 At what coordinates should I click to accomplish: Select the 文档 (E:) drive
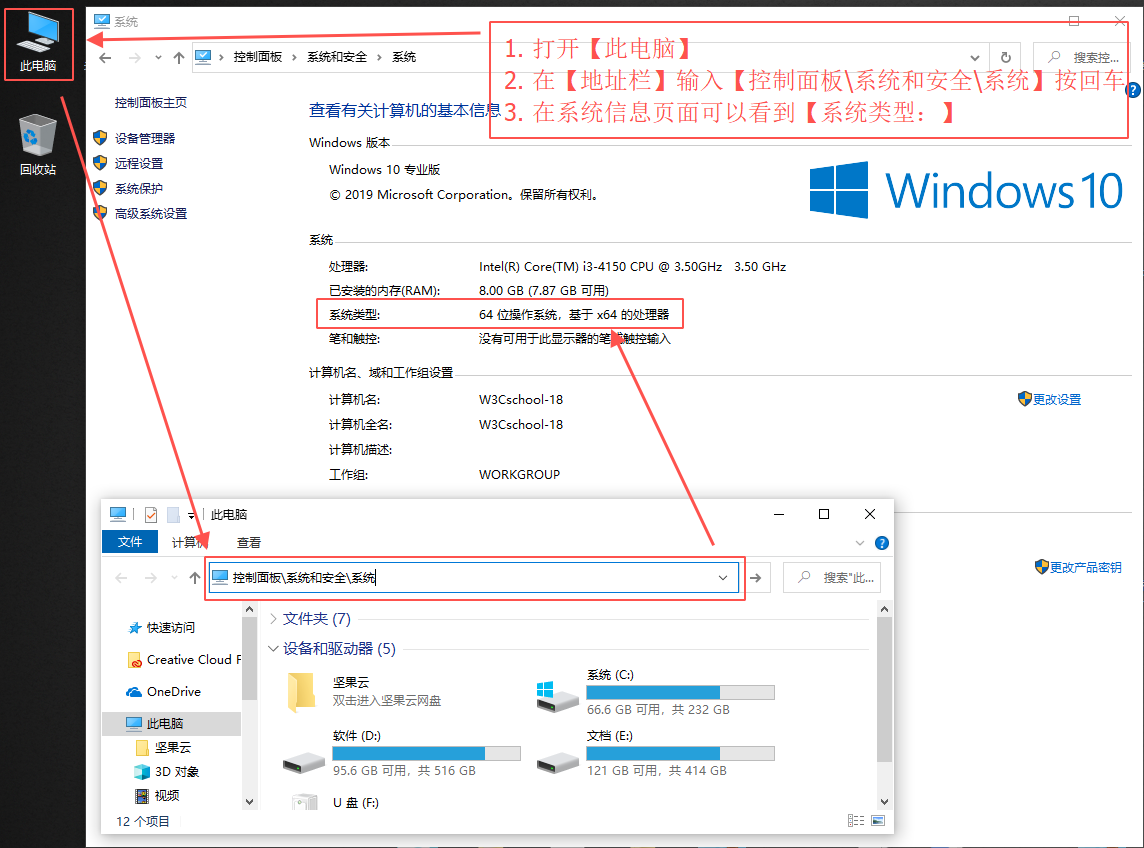(x=655, y=752)
